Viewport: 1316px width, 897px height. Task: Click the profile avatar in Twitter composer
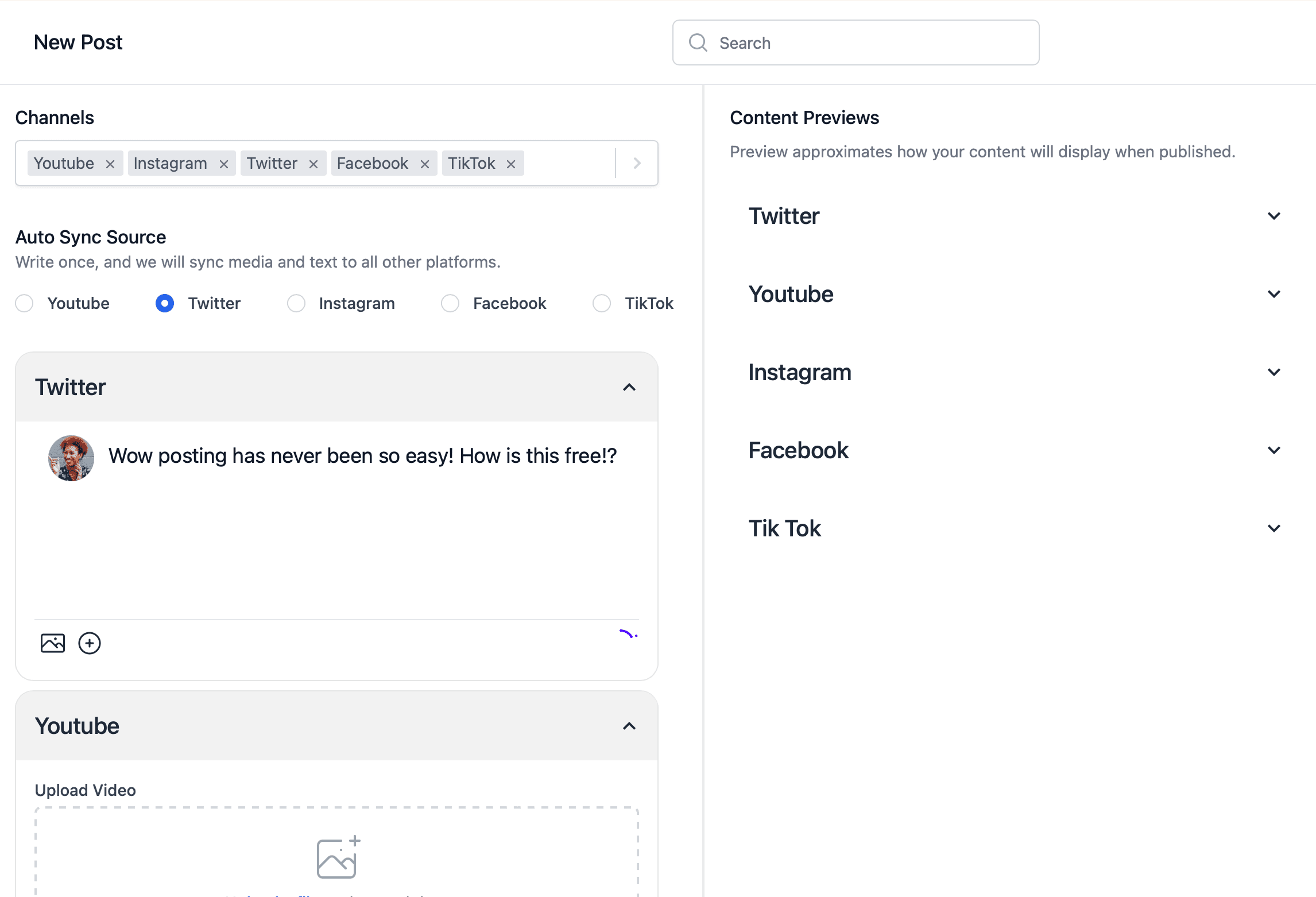click(x=71, y=458)
